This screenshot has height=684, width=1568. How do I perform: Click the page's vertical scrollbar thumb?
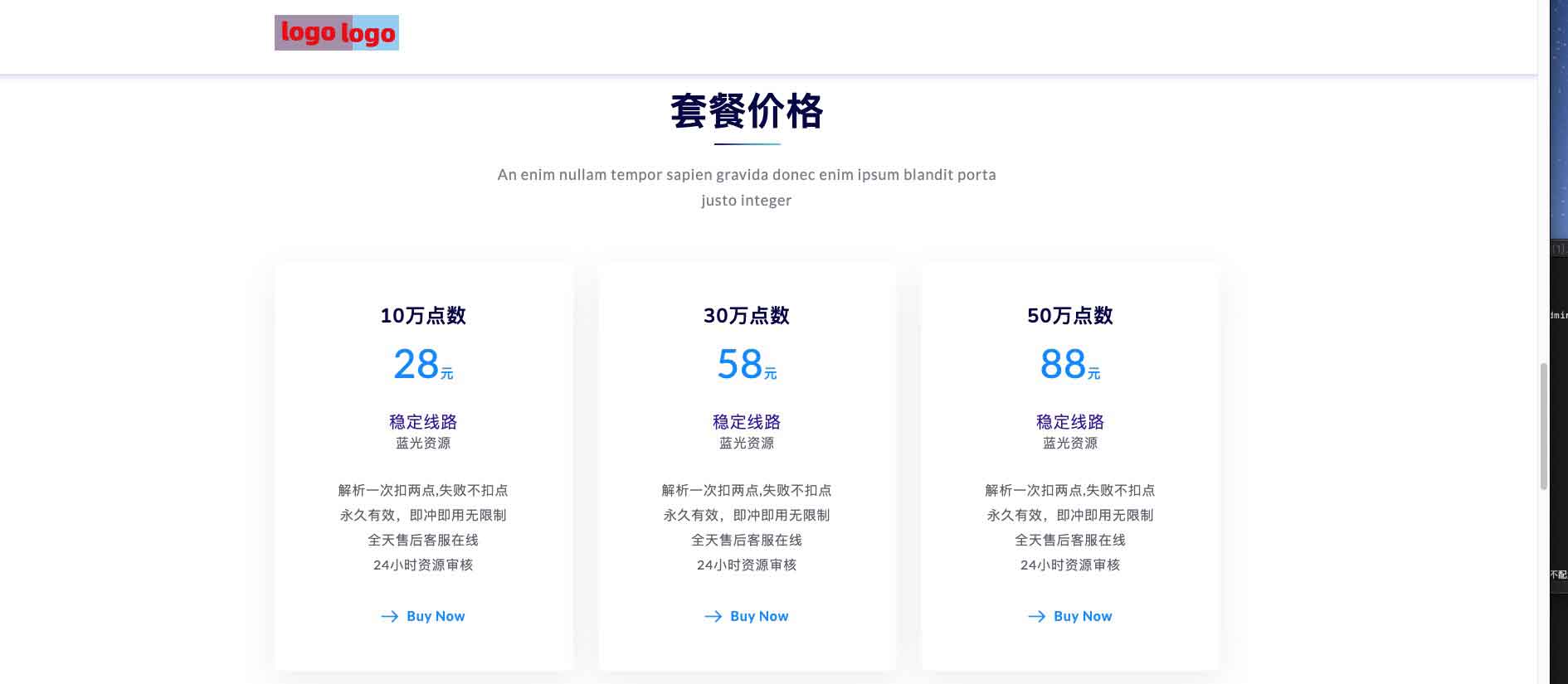pos(1543,425)
